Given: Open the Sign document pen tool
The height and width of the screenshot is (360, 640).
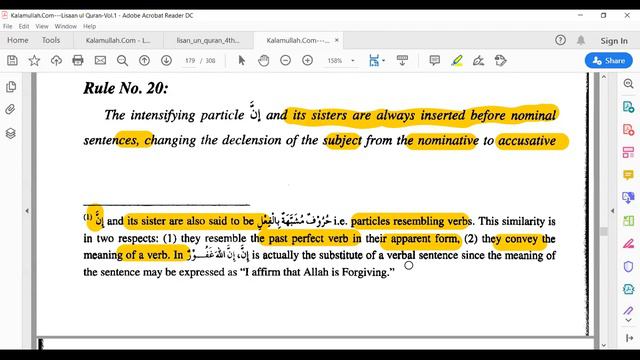Looking at the screenshot, I should click(x=478, y=60).
